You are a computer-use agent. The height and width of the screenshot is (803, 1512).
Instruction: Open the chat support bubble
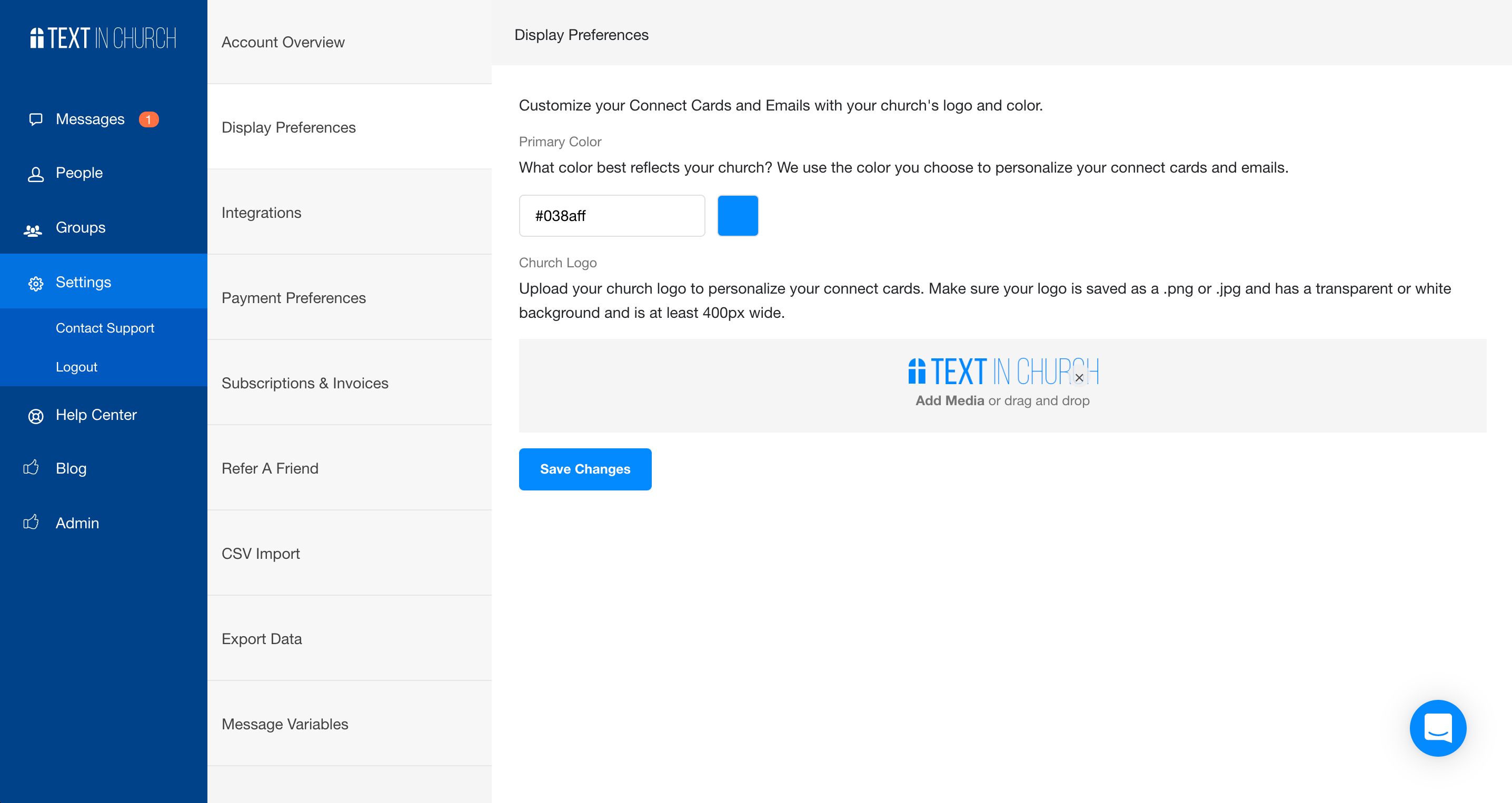tap(1437, 727)
